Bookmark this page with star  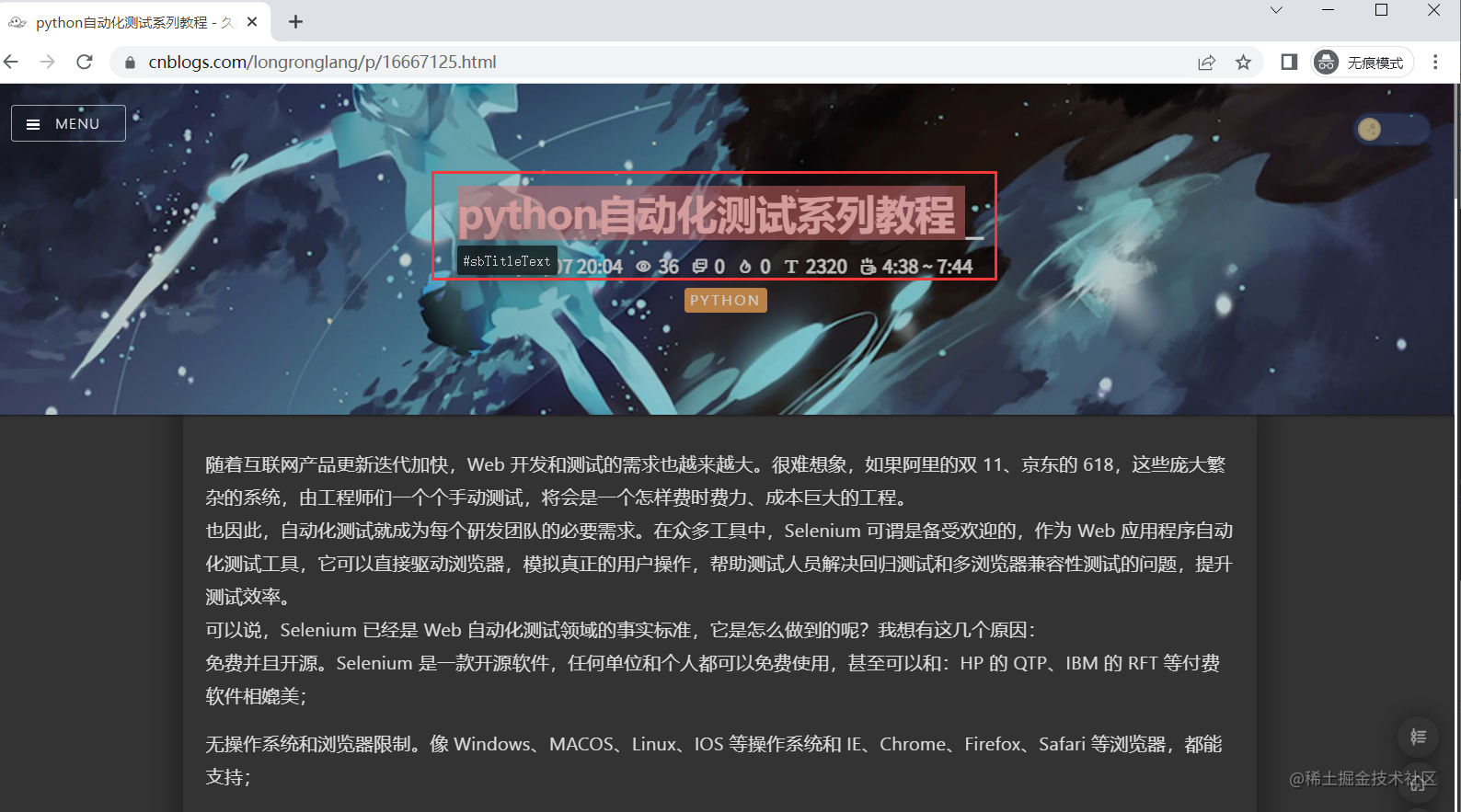pyautogui.click(x=1243, y=63)
